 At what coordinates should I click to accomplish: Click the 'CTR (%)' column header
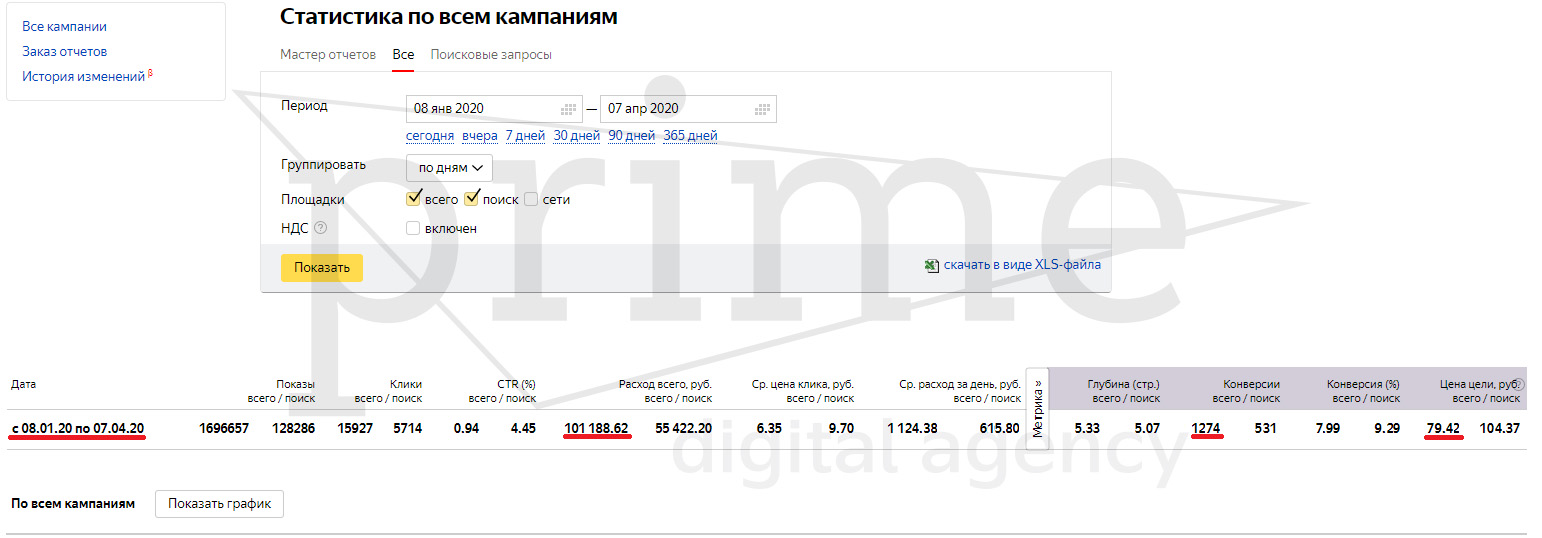(515, 384)
